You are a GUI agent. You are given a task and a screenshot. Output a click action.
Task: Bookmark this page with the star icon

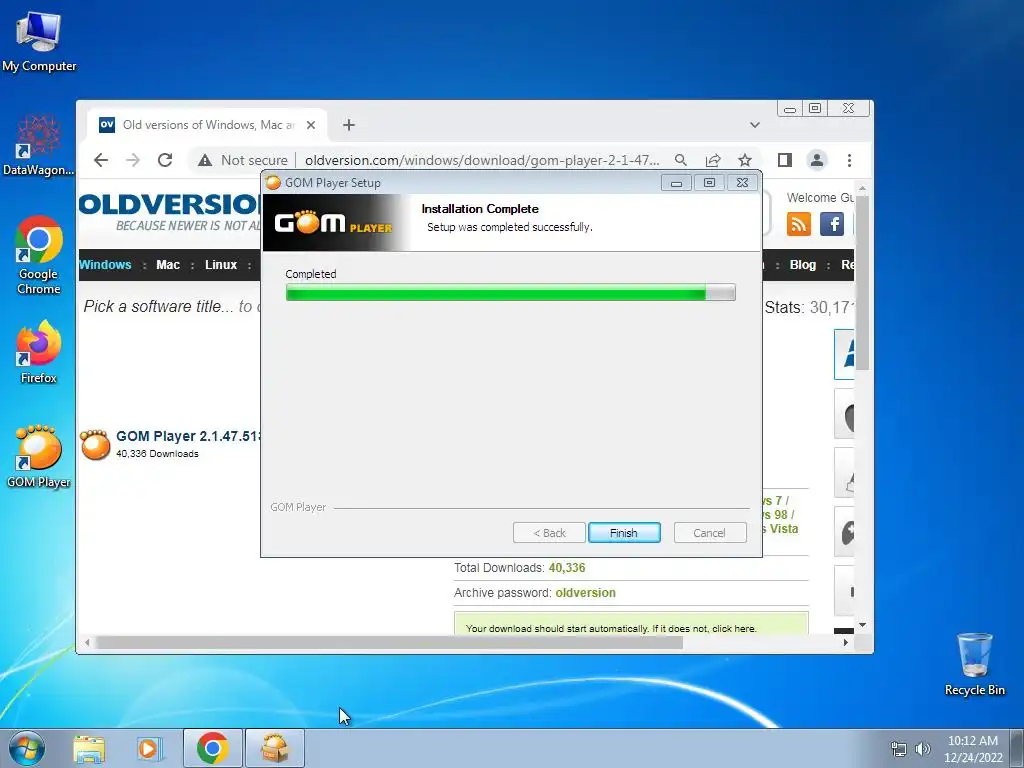point(744,160)
